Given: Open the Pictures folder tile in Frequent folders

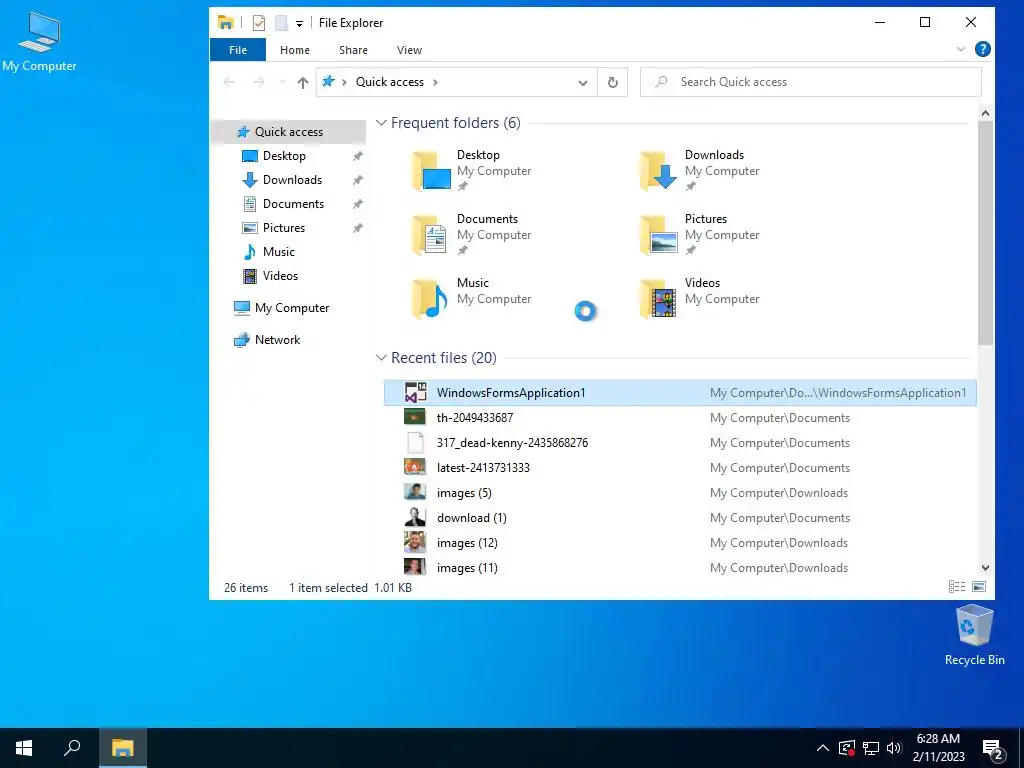Looking at the screenshot, I should click(700, 234).
